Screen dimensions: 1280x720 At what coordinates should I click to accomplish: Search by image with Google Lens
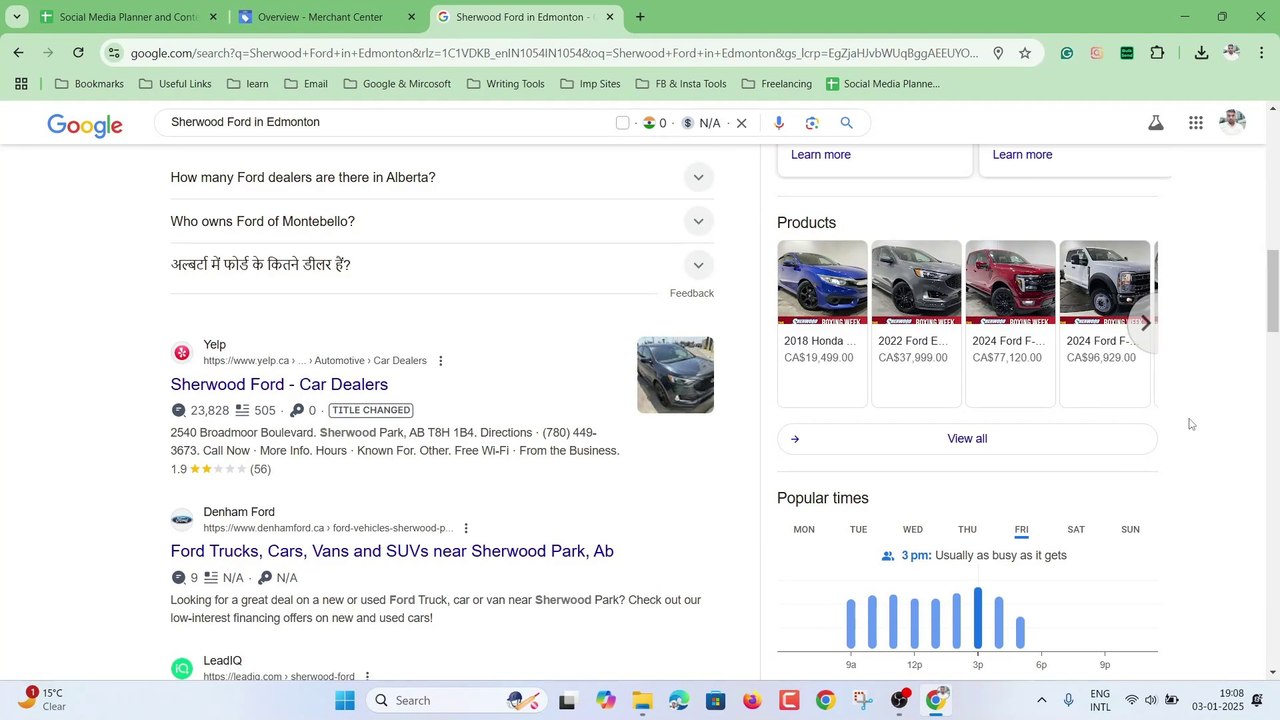(812, 123)
